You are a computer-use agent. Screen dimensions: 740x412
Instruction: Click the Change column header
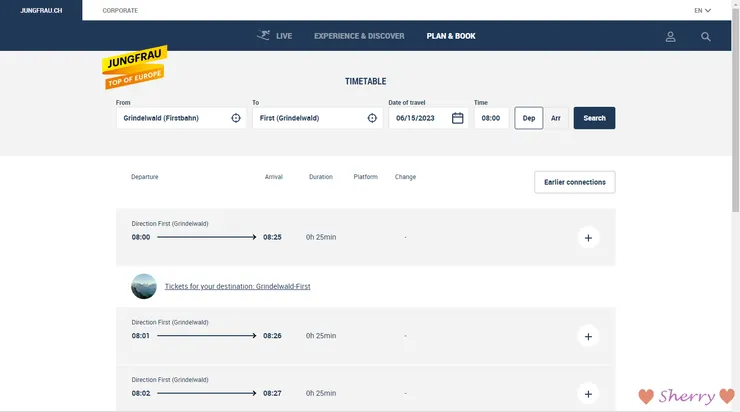coord(405,177)
